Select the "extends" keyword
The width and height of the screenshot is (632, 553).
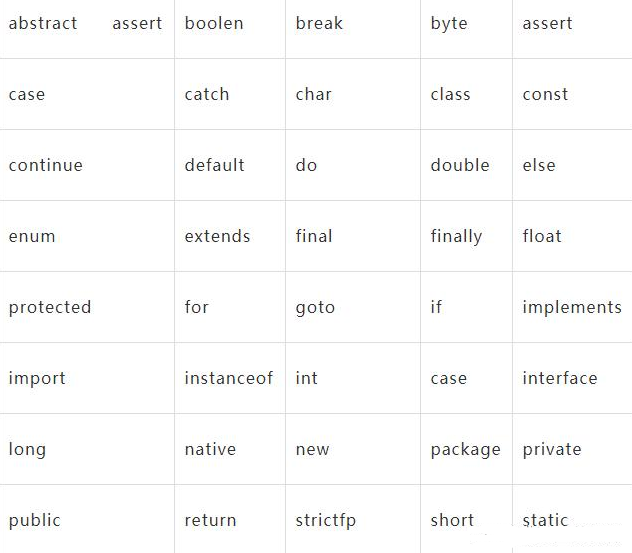[218, 236]
